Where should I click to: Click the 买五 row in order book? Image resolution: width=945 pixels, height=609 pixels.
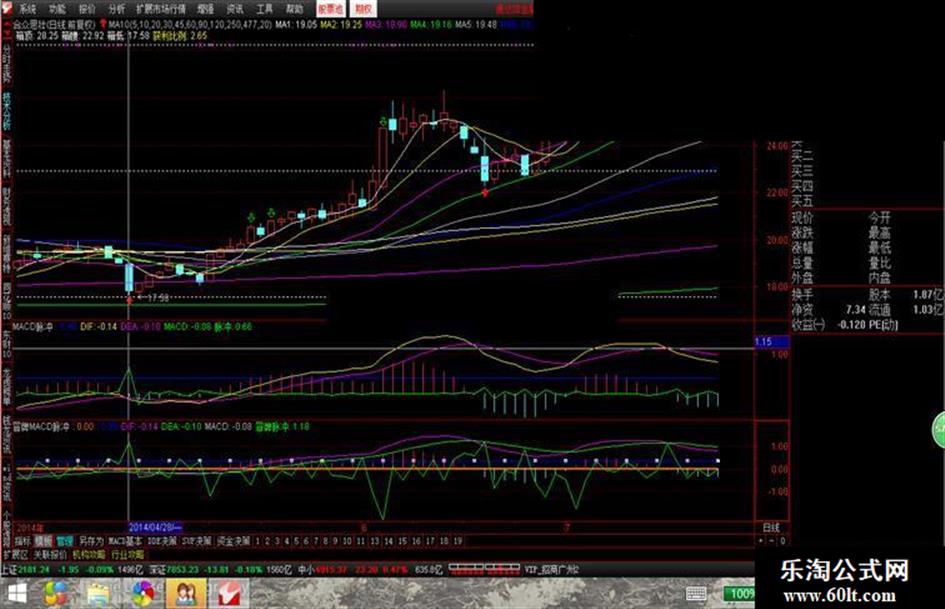[802, 201]
